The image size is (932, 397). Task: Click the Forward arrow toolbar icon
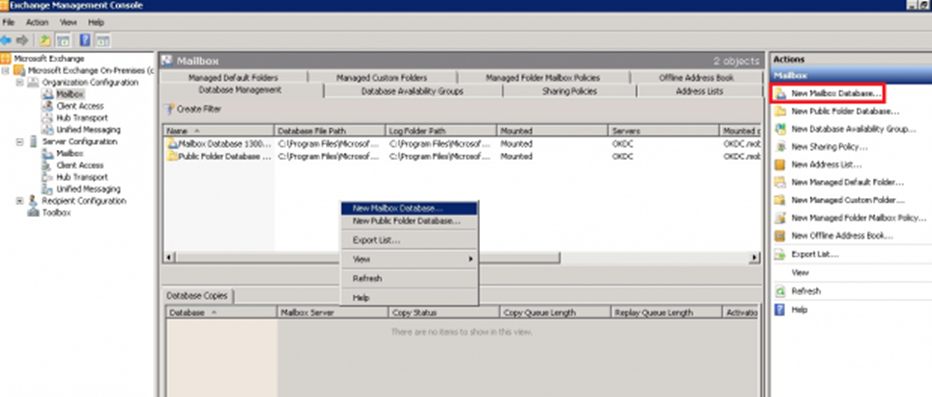[22, 40]
